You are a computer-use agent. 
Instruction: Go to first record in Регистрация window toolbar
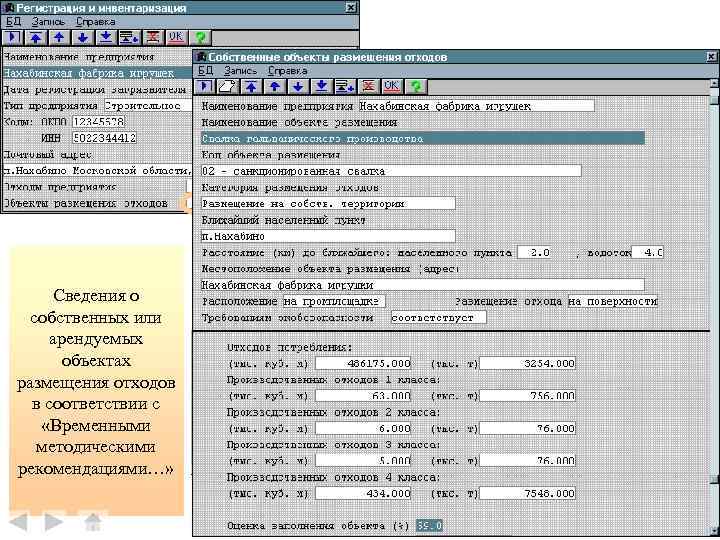point(36,37)
